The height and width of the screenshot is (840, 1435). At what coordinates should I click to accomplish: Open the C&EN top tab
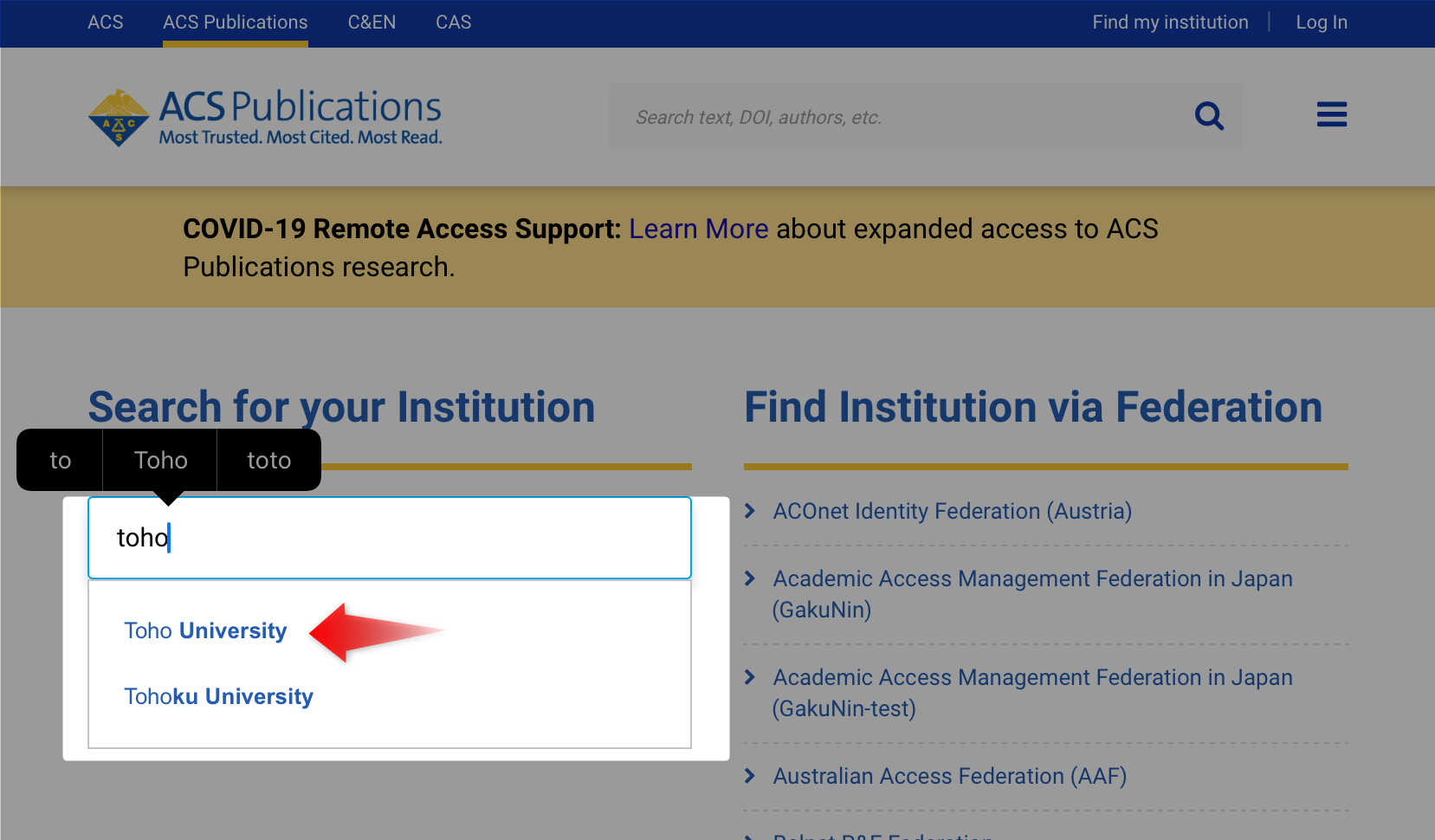pyautogui.click(x=372, y=23)
